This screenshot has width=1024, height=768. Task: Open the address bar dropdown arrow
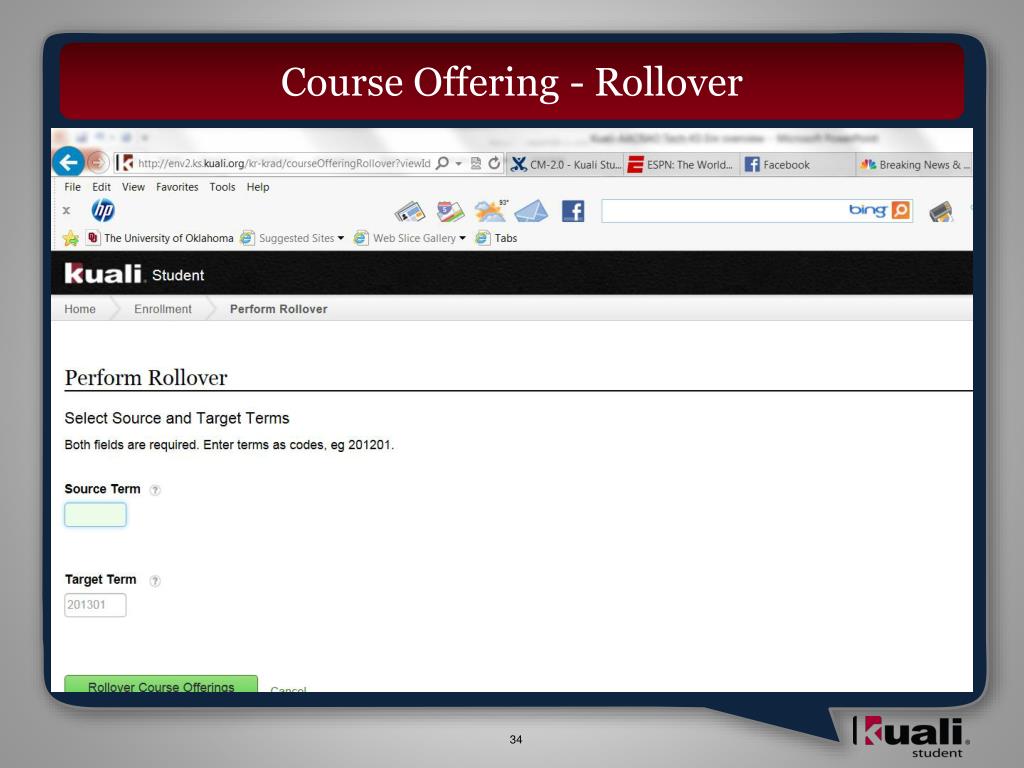458,164
